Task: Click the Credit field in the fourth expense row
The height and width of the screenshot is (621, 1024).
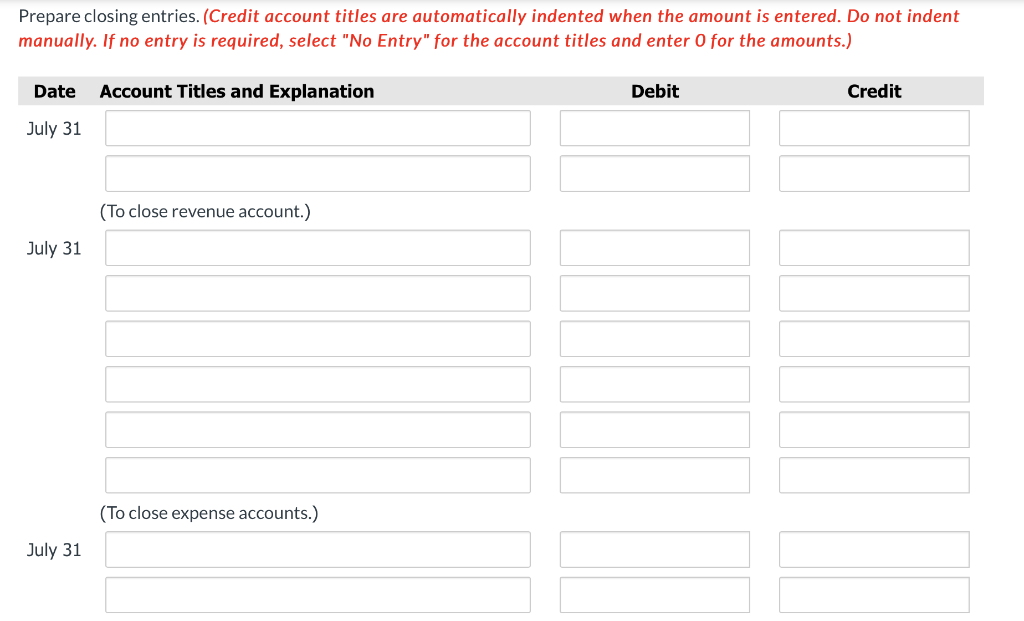Action: pos(873,383)
